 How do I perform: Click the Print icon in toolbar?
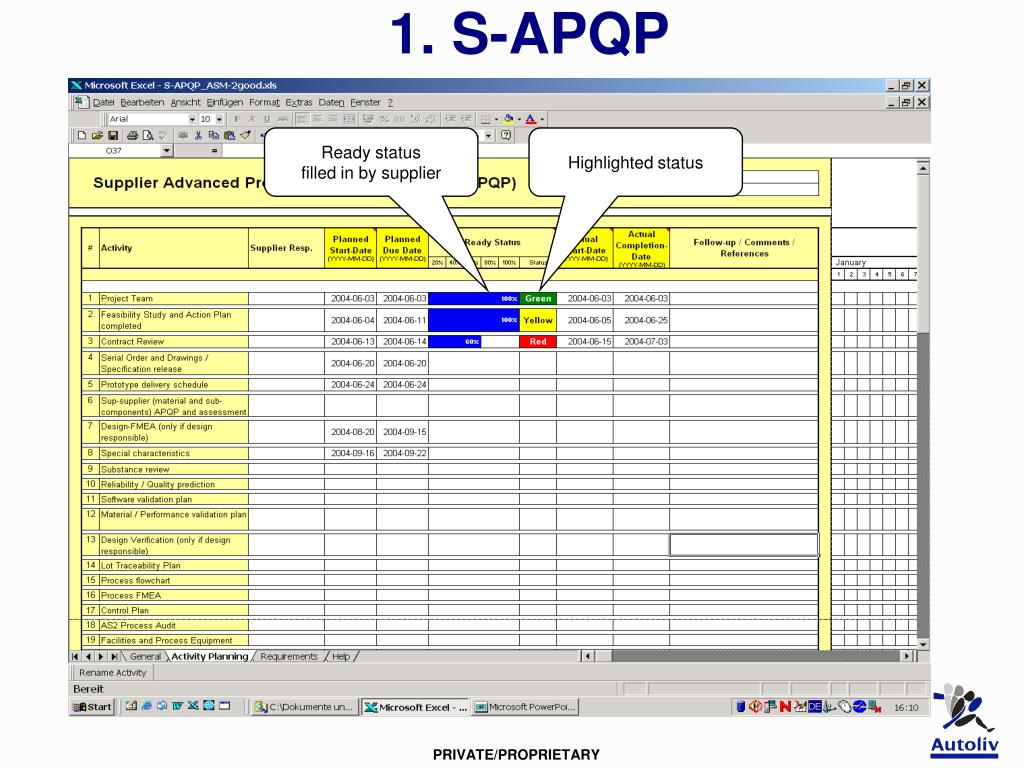click(x=133, y=135)
